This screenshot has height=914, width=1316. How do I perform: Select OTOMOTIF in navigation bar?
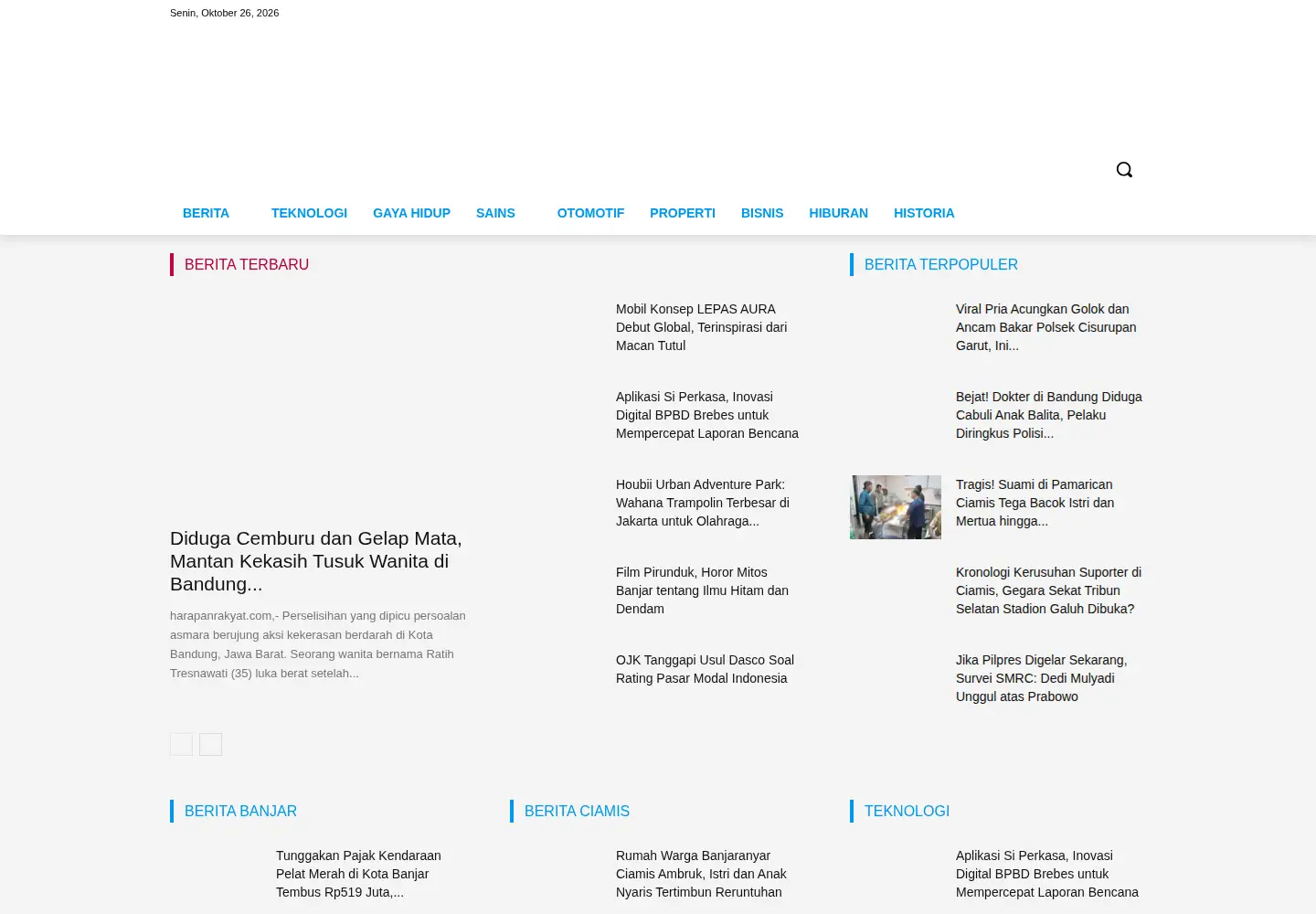coord(590,213)
